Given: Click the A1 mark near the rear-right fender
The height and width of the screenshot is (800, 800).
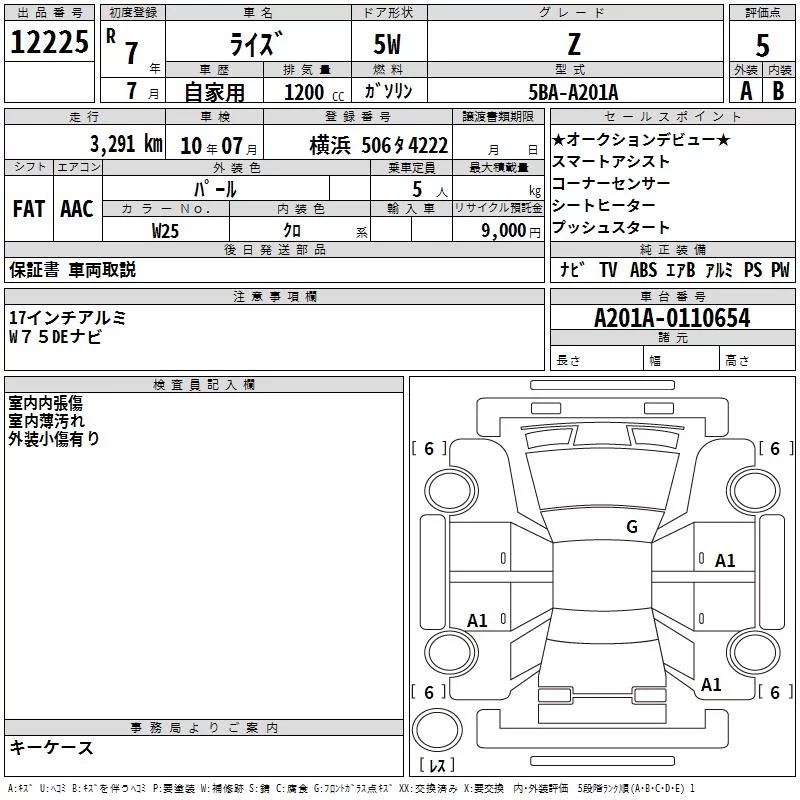Looking at the screenshot, I should click(x=711, y=685).
